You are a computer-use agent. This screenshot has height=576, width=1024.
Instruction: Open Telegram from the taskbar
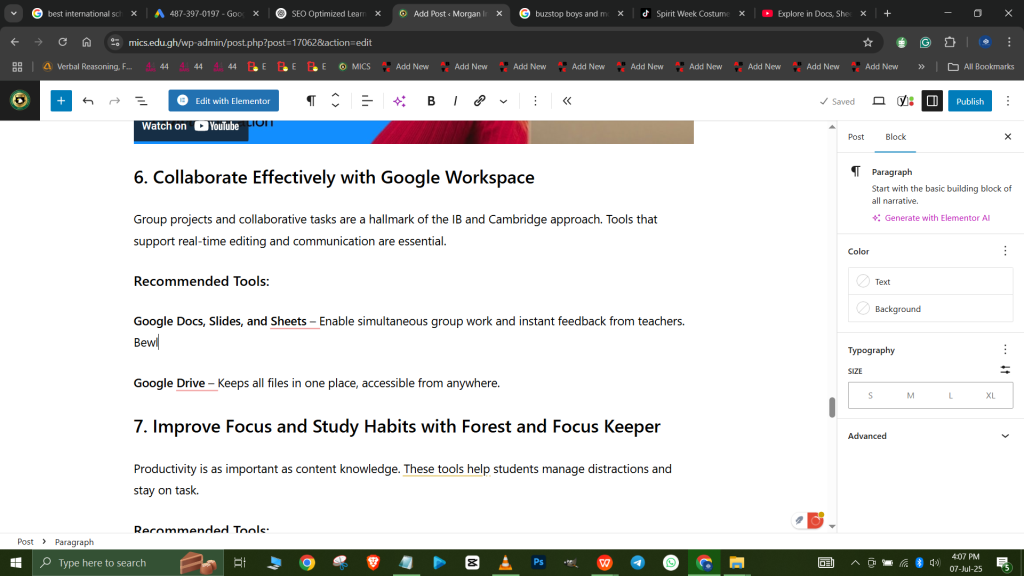(x=638, y=562)
